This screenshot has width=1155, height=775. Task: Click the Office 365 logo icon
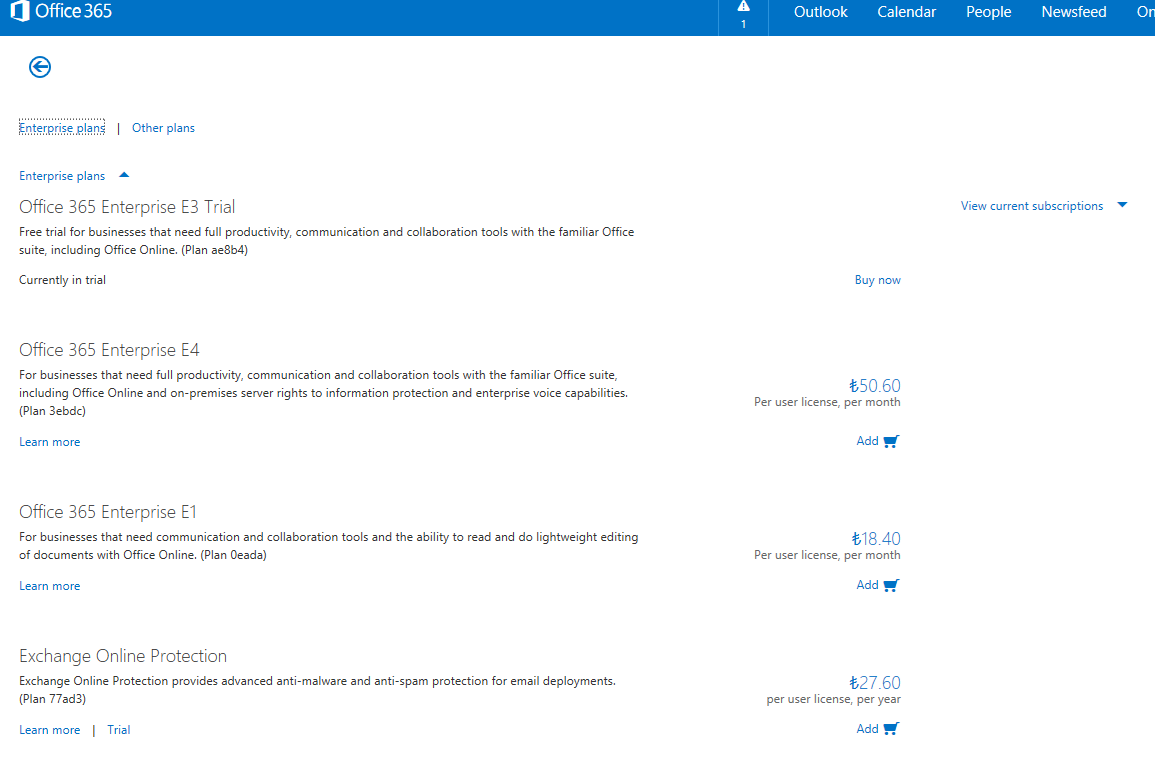coord(20,10)
